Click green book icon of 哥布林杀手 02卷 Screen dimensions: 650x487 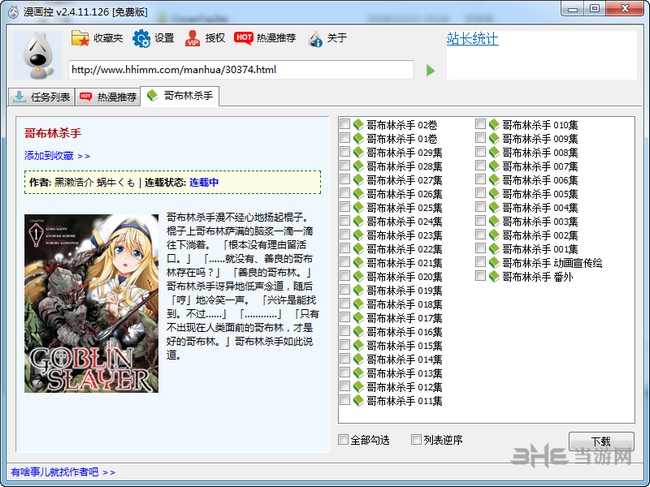coord(358,124)
